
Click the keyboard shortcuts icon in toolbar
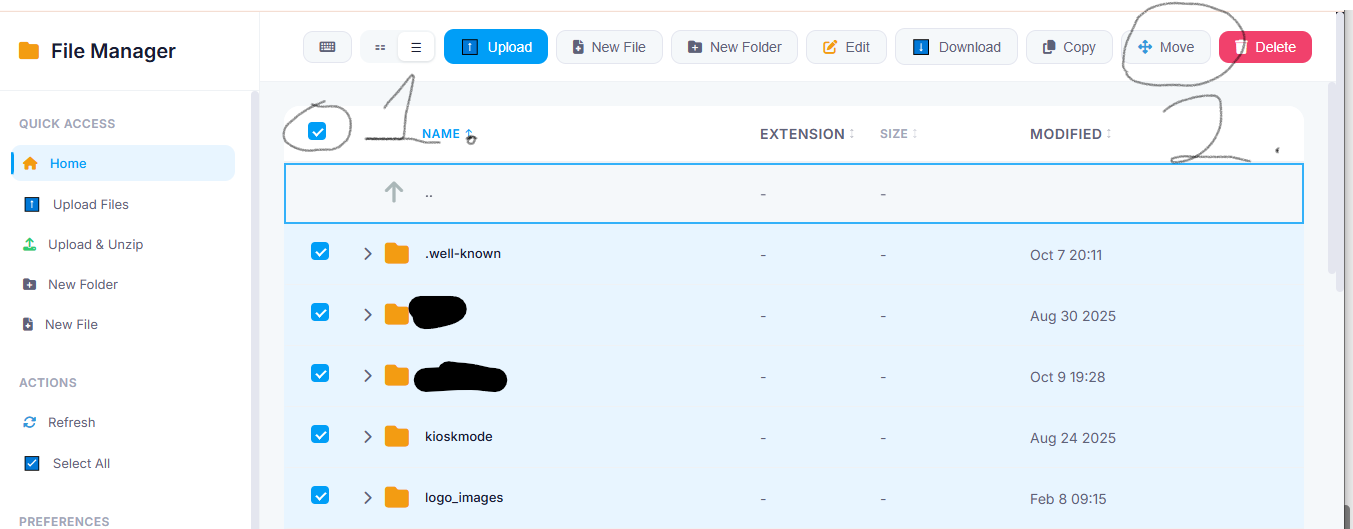[x=327, y=47]
